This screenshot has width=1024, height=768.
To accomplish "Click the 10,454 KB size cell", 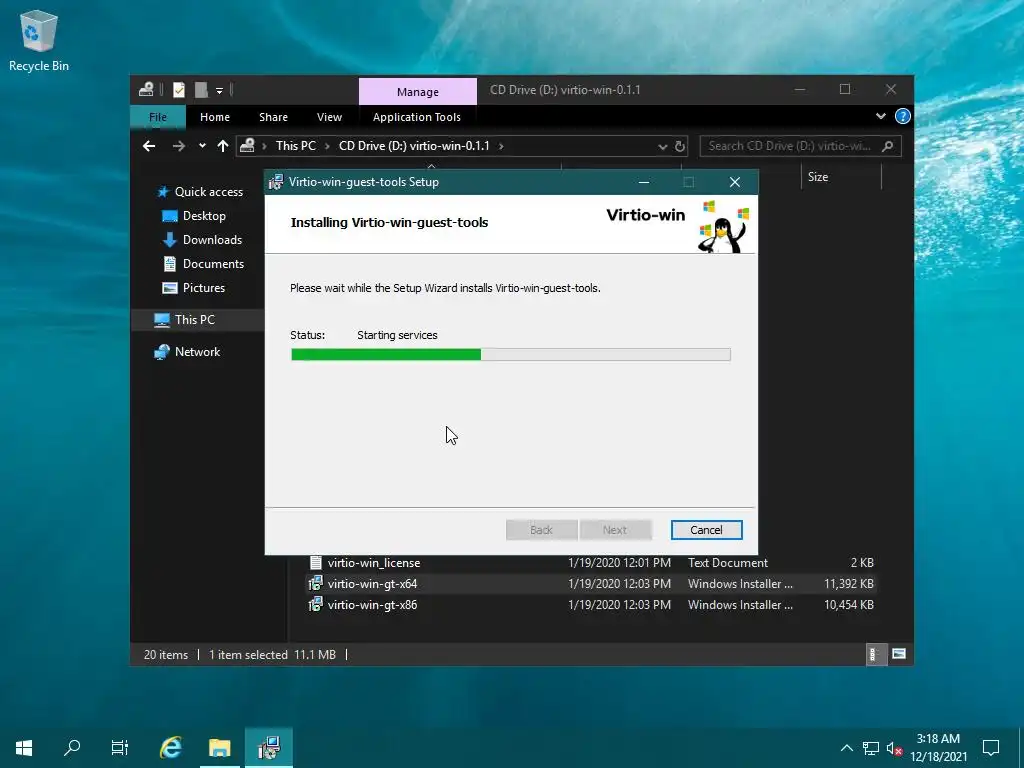I will tap(848, 605).
